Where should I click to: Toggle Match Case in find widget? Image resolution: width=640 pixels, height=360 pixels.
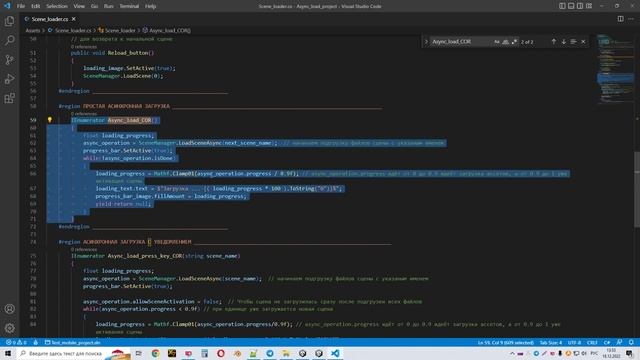[497, 42]
